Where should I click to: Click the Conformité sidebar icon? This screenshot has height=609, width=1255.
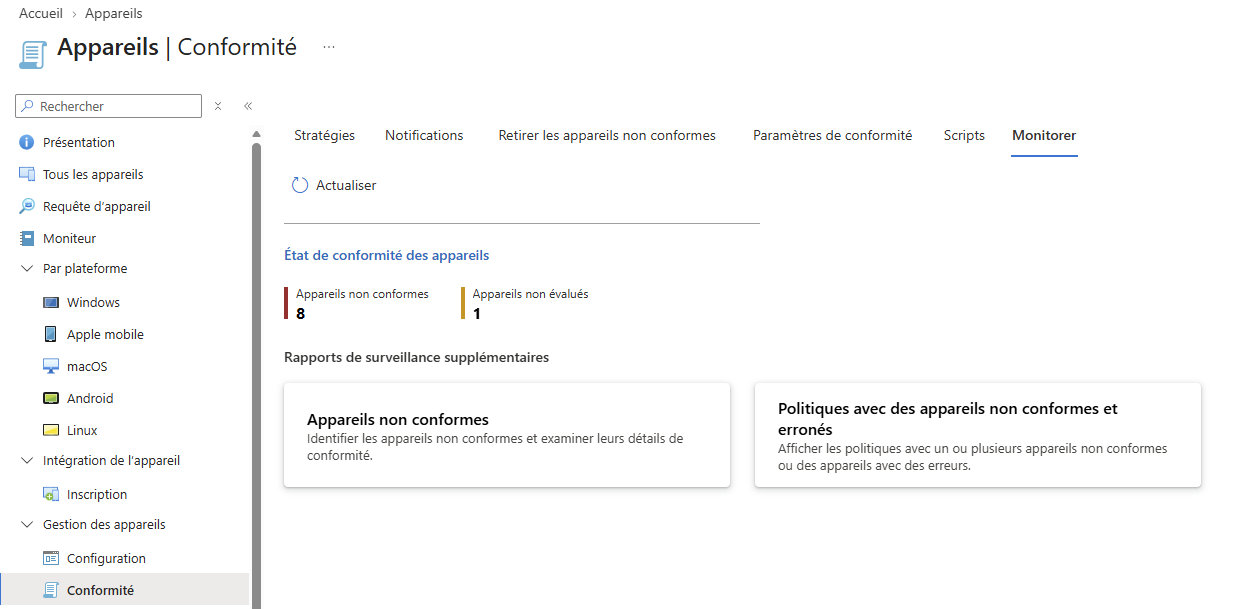click(x=51, y=590)
